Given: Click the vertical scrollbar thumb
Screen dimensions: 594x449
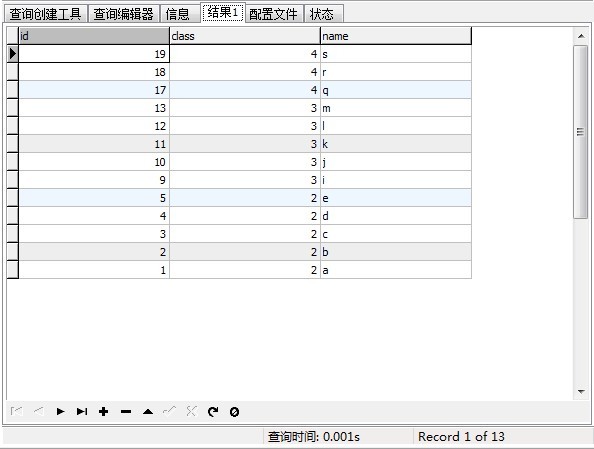Looking at the screenshot, I should click(x=580, y=132).
